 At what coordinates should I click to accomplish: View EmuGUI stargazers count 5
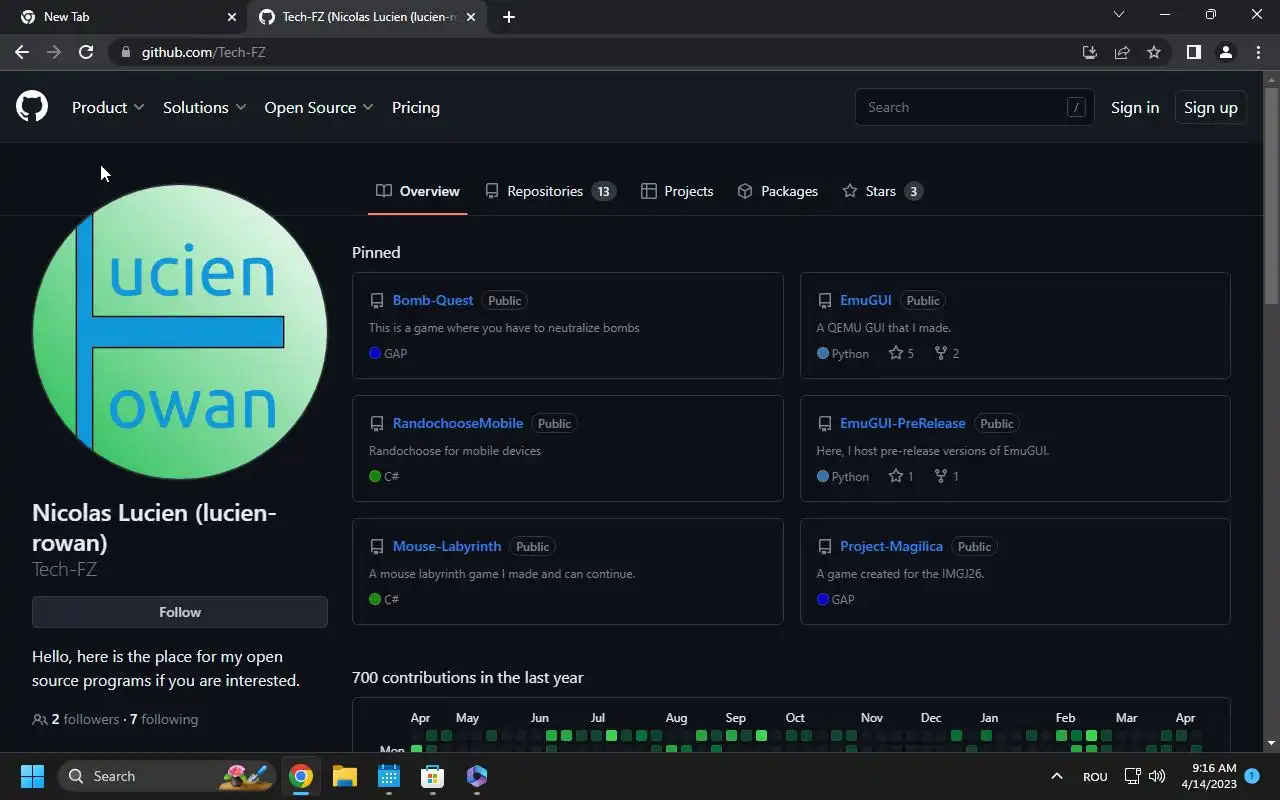click(x=901, y=353)
